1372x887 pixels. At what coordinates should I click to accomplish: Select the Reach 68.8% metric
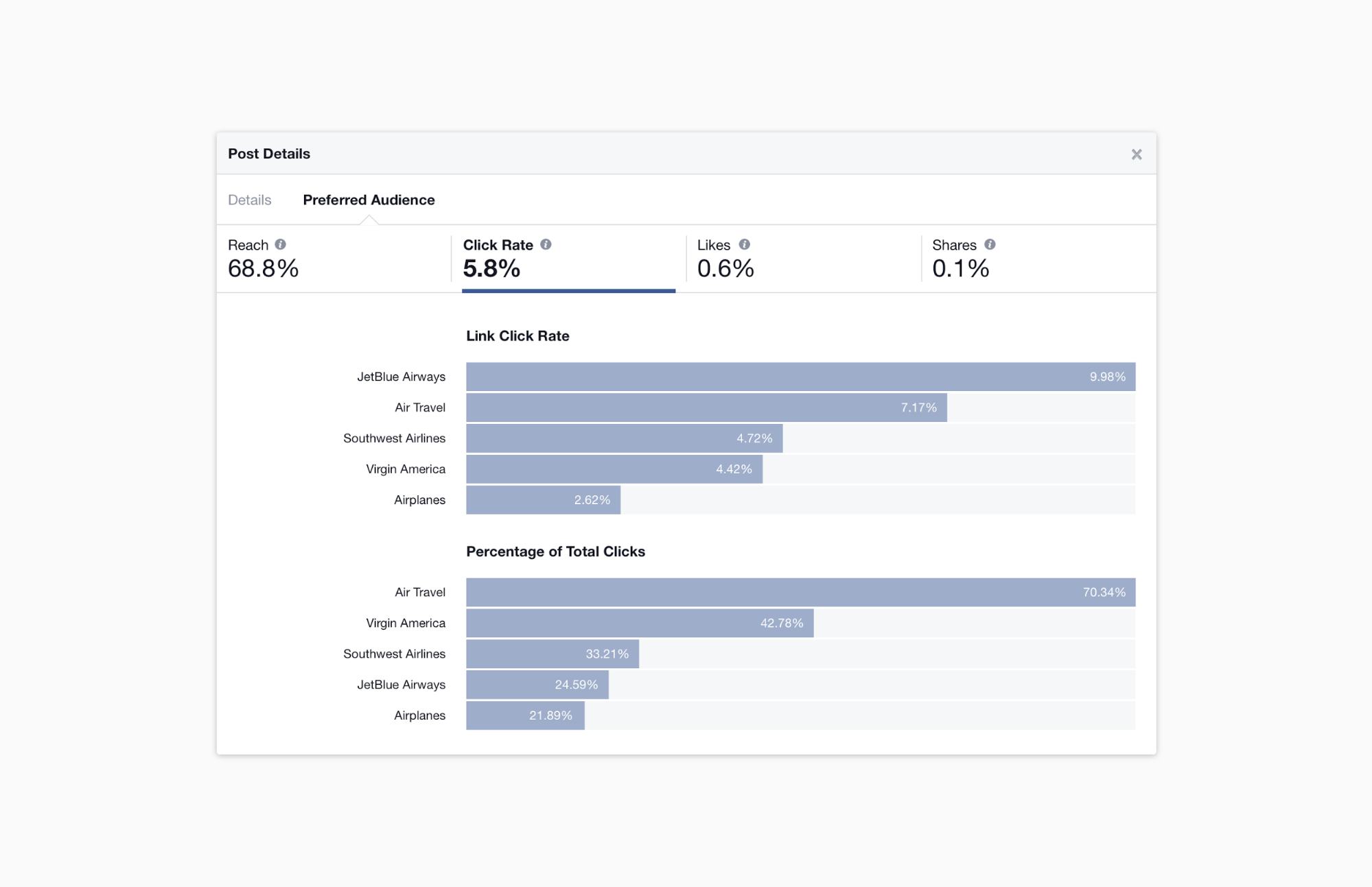point(334,259)
